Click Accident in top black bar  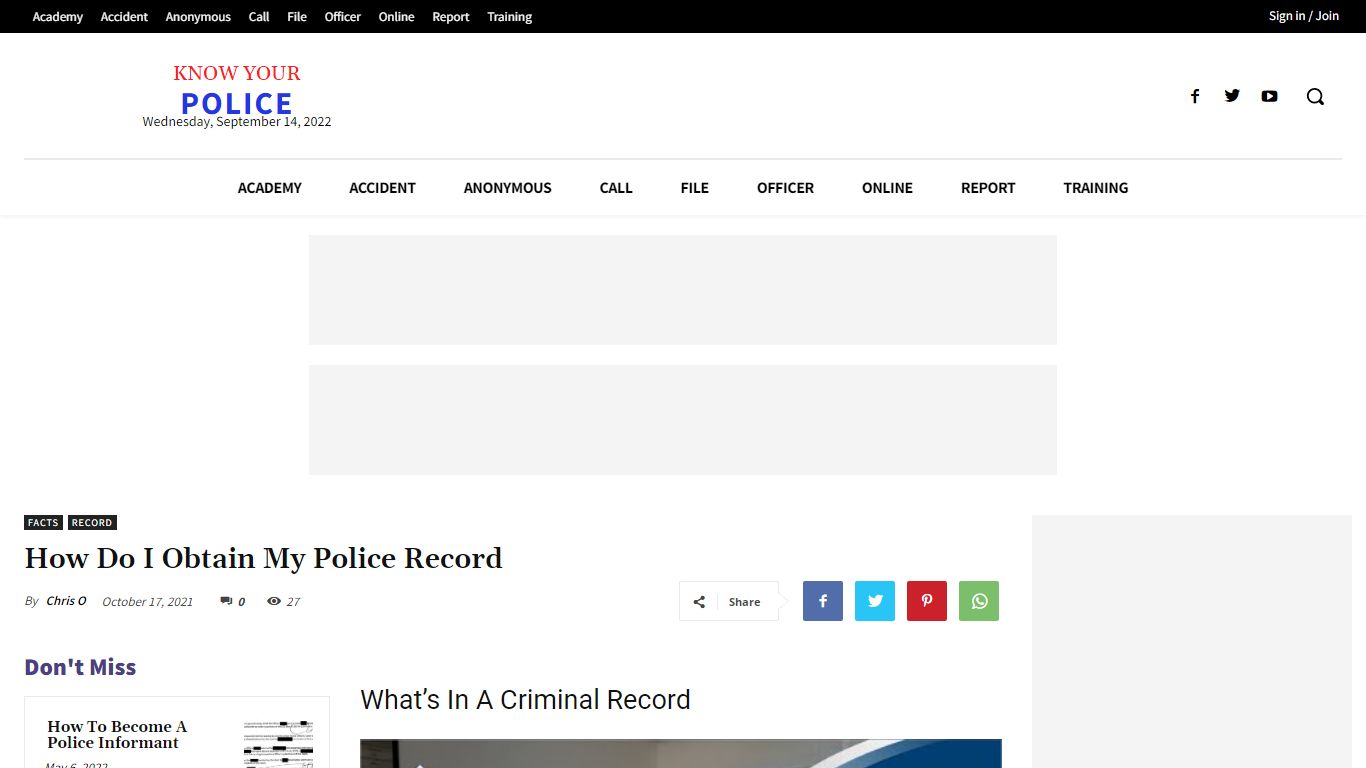tap(124, 17)
